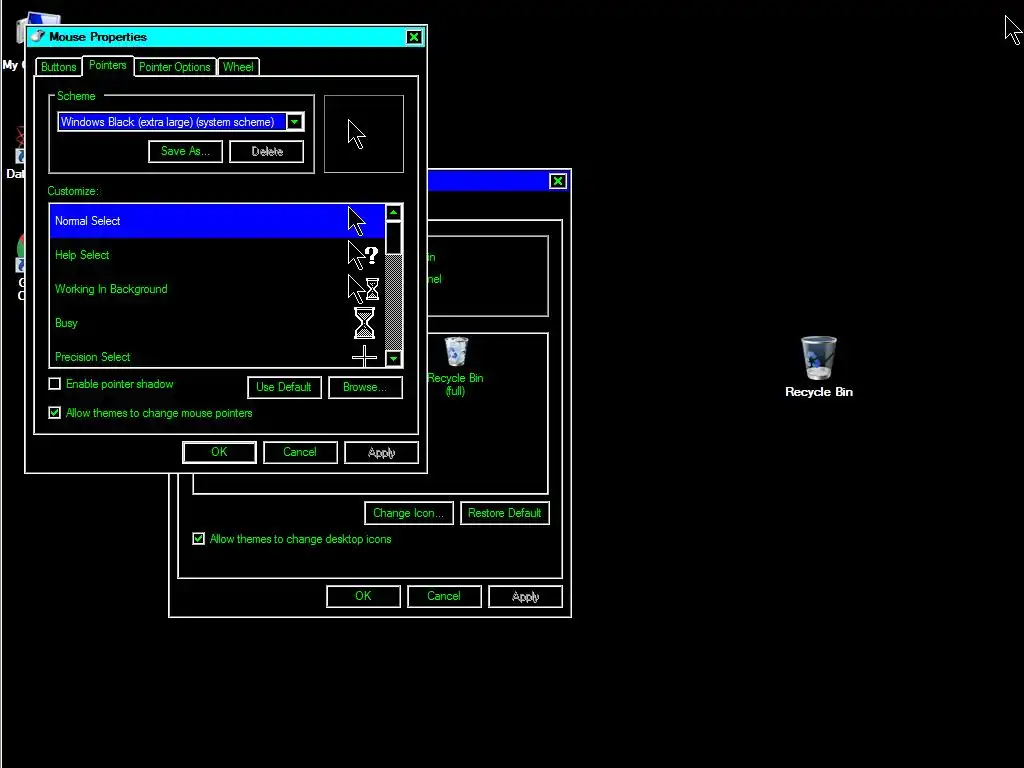Click Apply in Mouse Properties

click(381, 452)
